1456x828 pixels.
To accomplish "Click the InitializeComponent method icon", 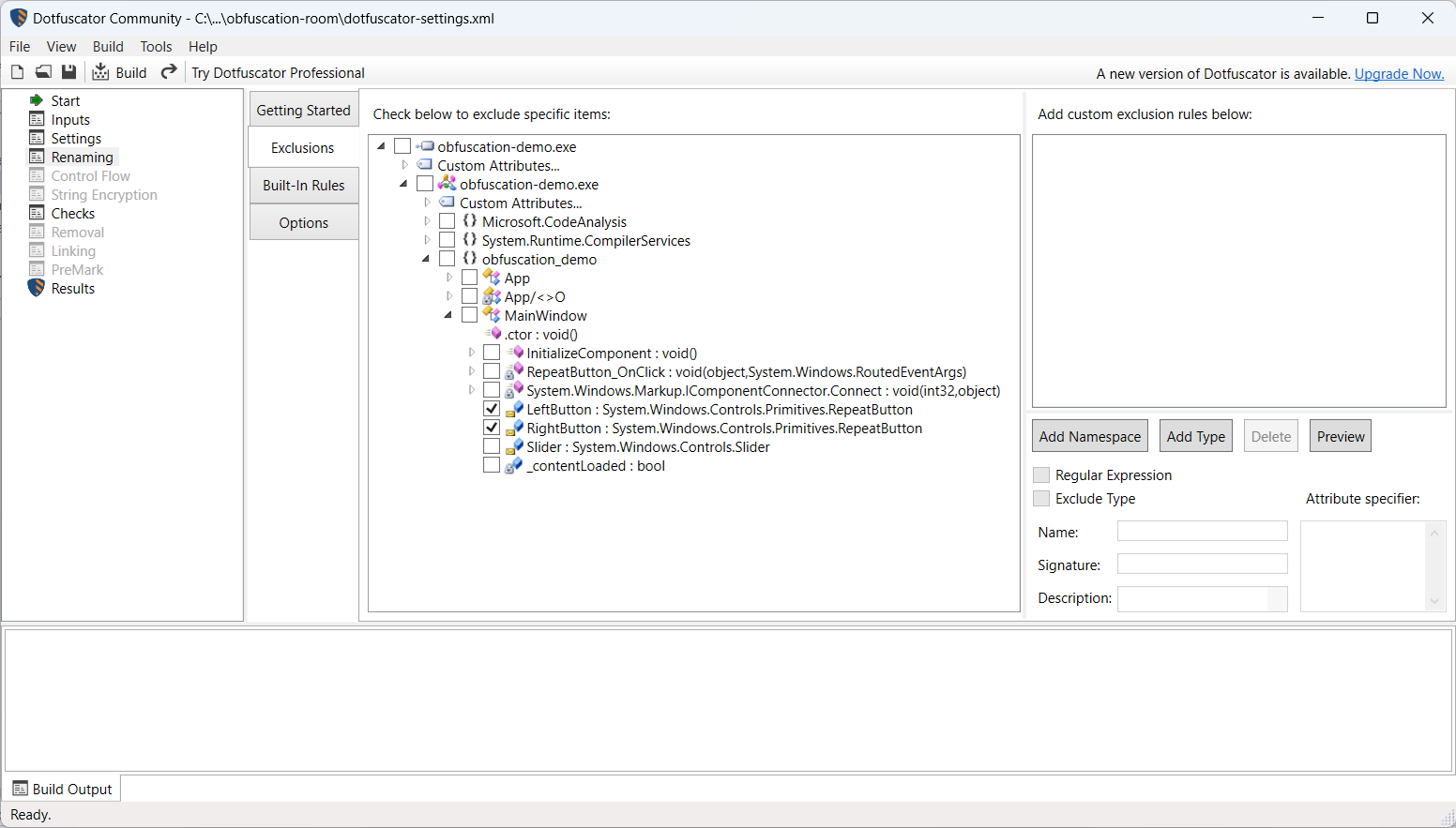I will click(515, 353).
